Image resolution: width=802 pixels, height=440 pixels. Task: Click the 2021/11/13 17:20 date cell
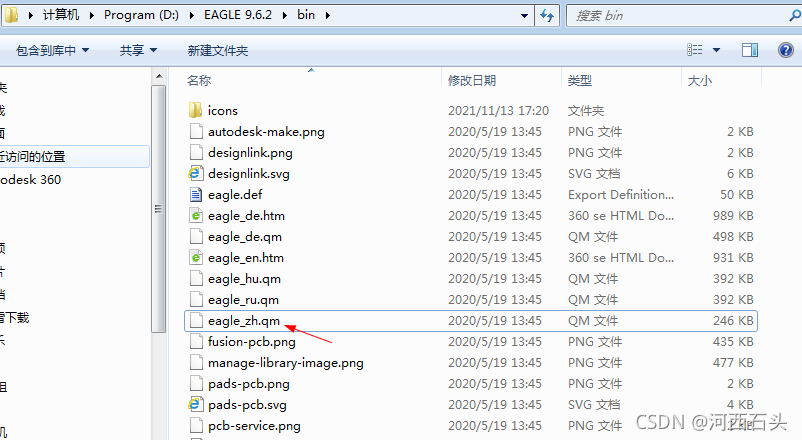point(498,111)
